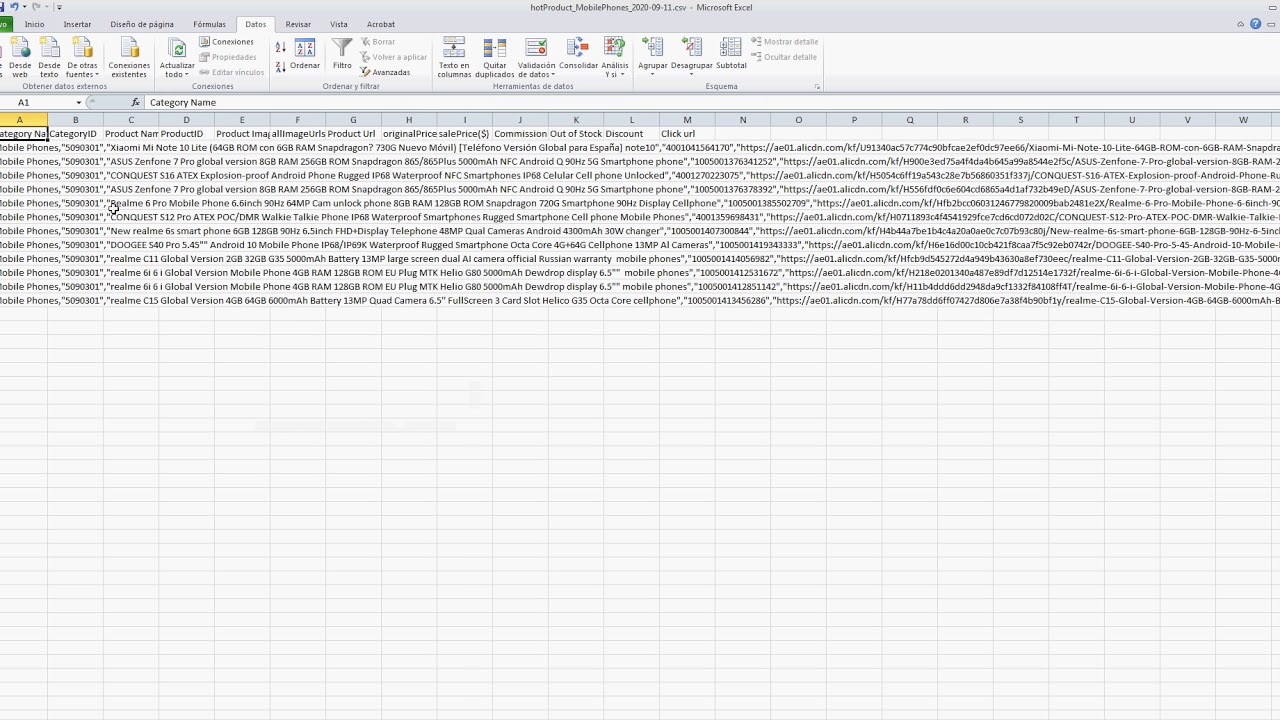Click the DOOGEE S40 Pro row
Image resolution: width=1280 pixels, height=720 pixels.
tap(640, 245)
